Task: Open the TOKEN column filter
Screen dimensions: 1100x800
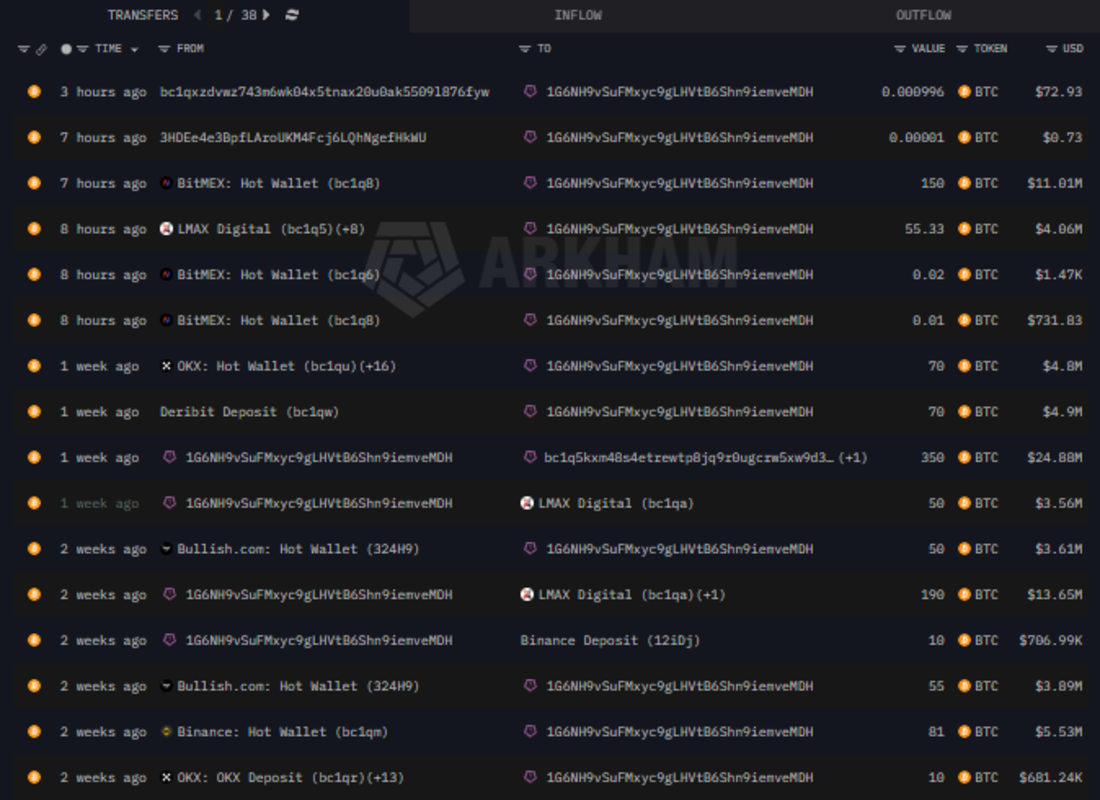Action: [x=962, y=49]
